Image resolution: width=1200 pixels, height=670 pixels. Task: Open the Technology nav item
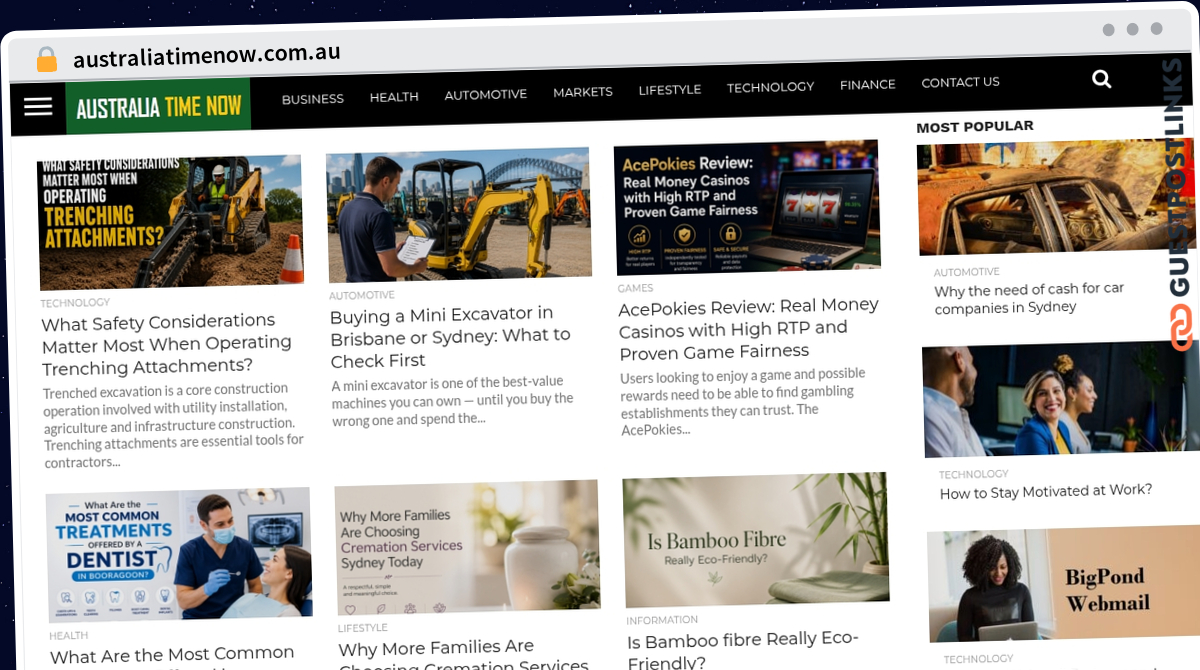pyautogui.click(x=771, y=87)
